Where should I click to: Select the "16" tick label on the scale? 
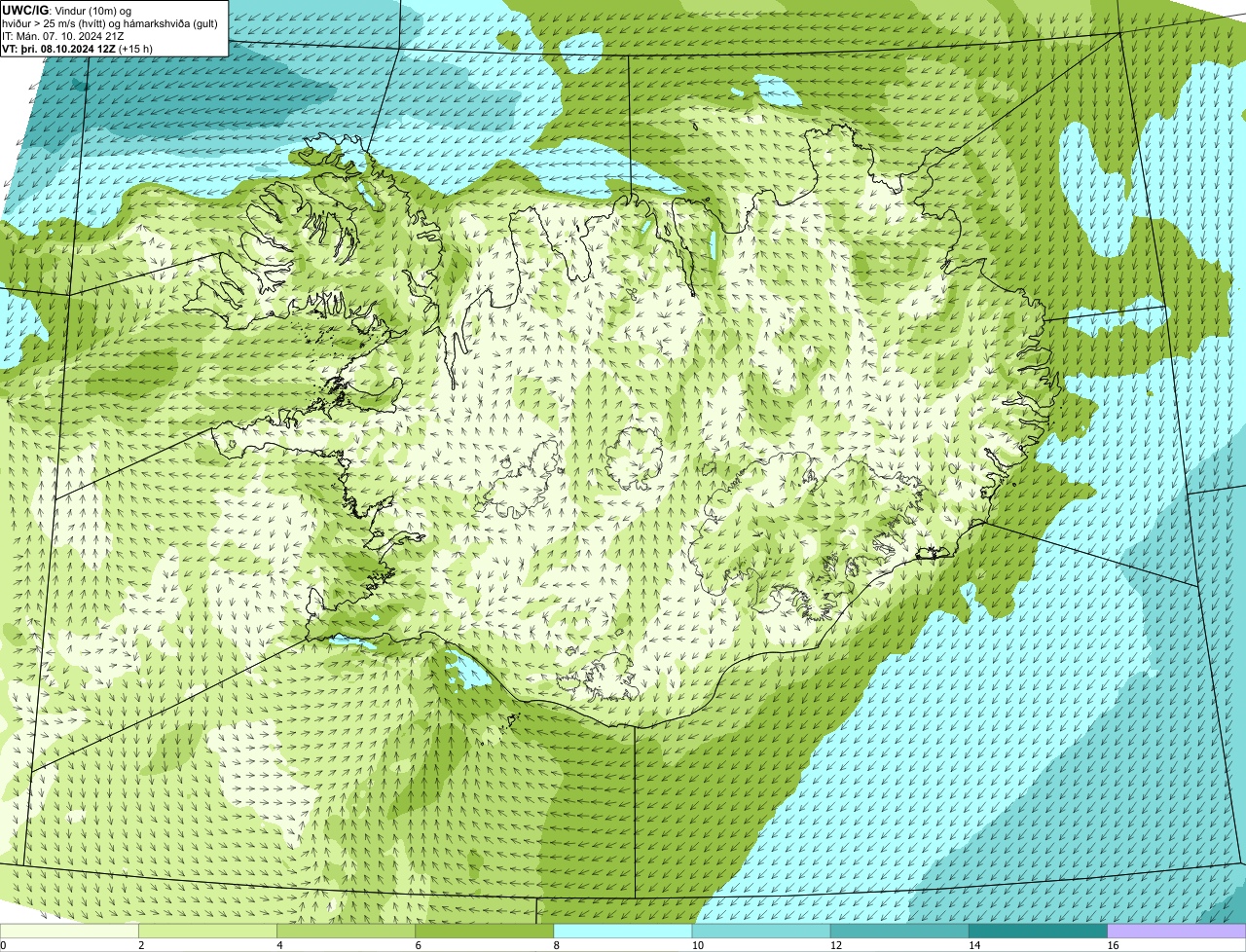[x=1113, y=945]
